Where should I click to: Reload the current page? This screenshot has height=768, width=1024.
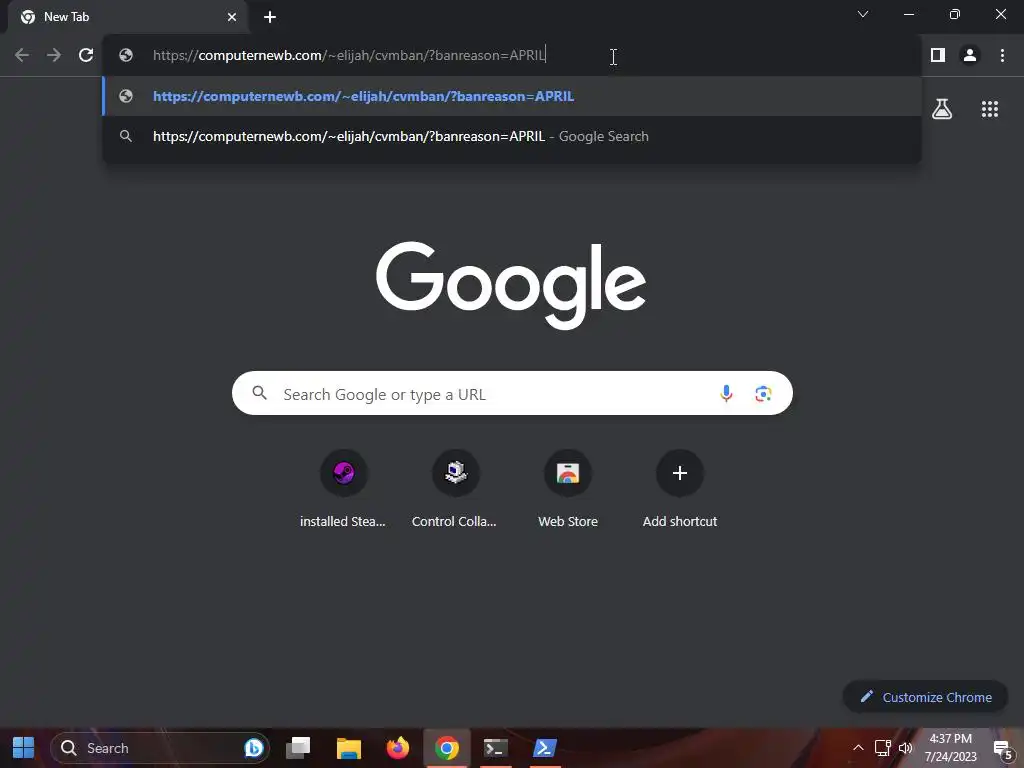click(86, 56)
